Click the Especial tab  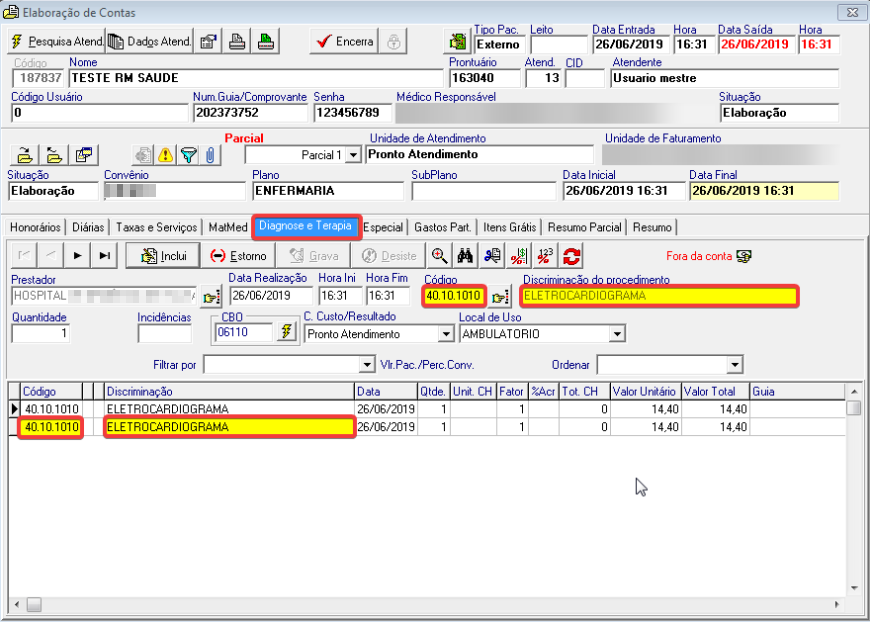click(383, 227)
